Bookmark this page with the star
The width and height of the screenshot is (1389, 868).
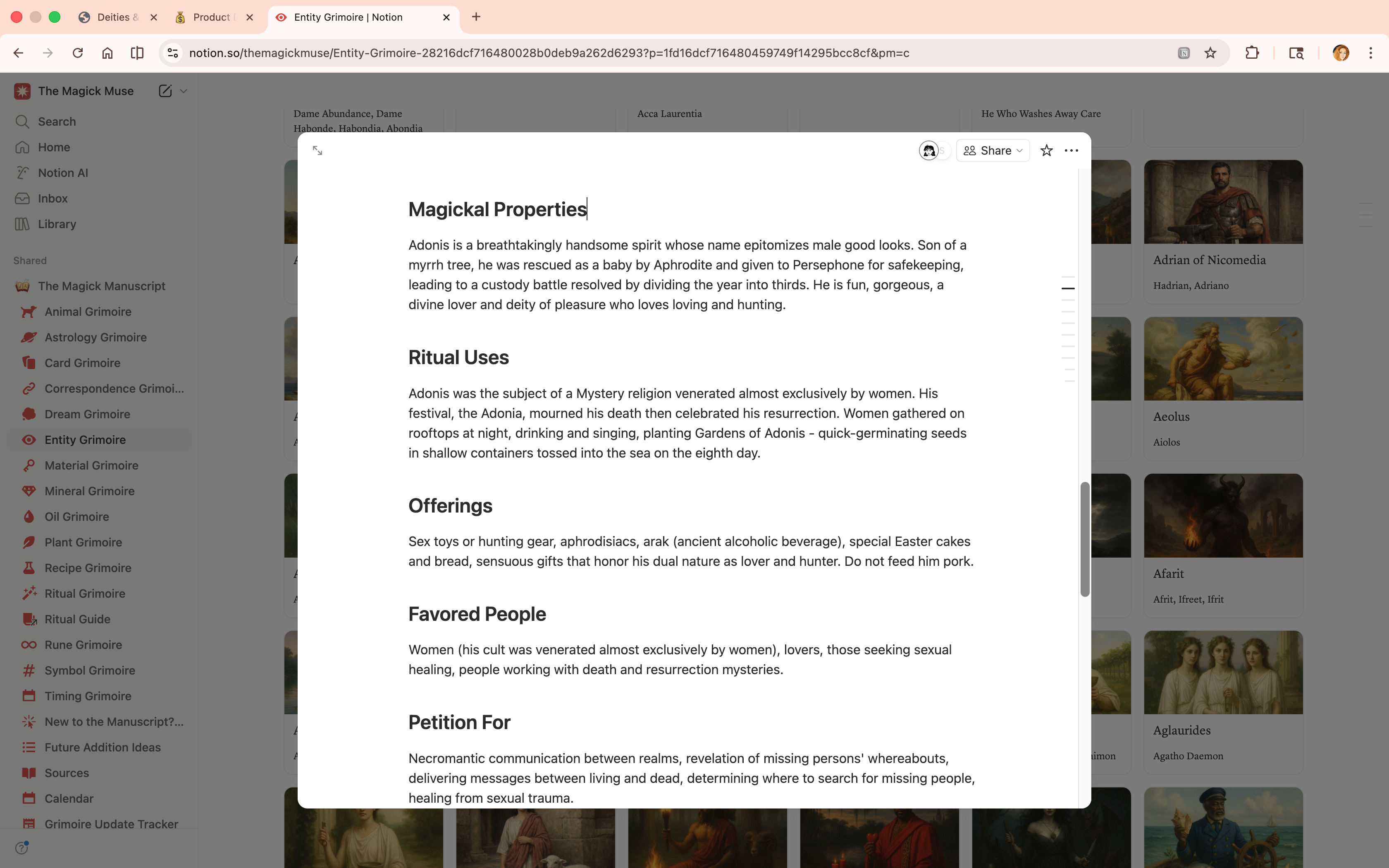point(1210,53)
